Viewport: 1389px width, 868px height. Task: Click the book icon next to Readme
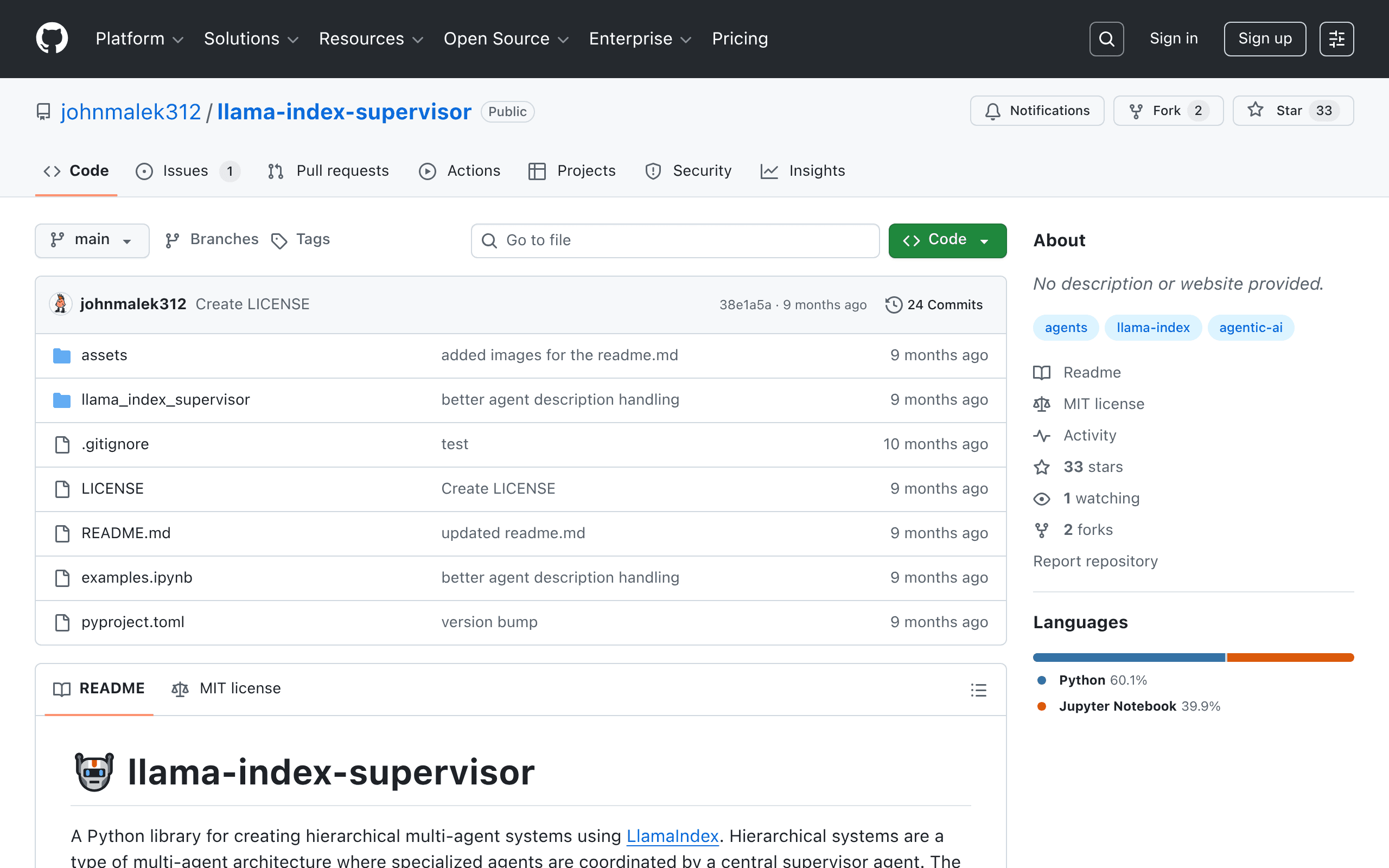click(1041, 373)
